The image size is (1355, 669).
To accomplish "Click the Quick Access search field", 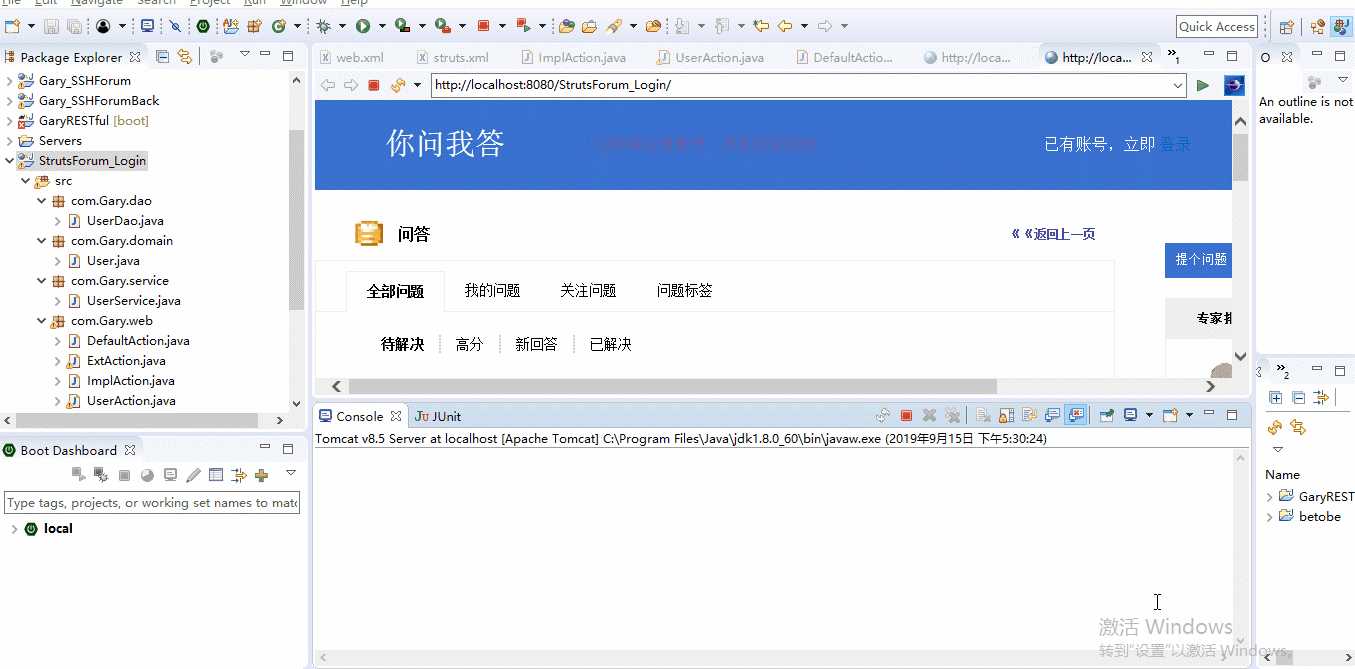I will tap(1217, 27).
